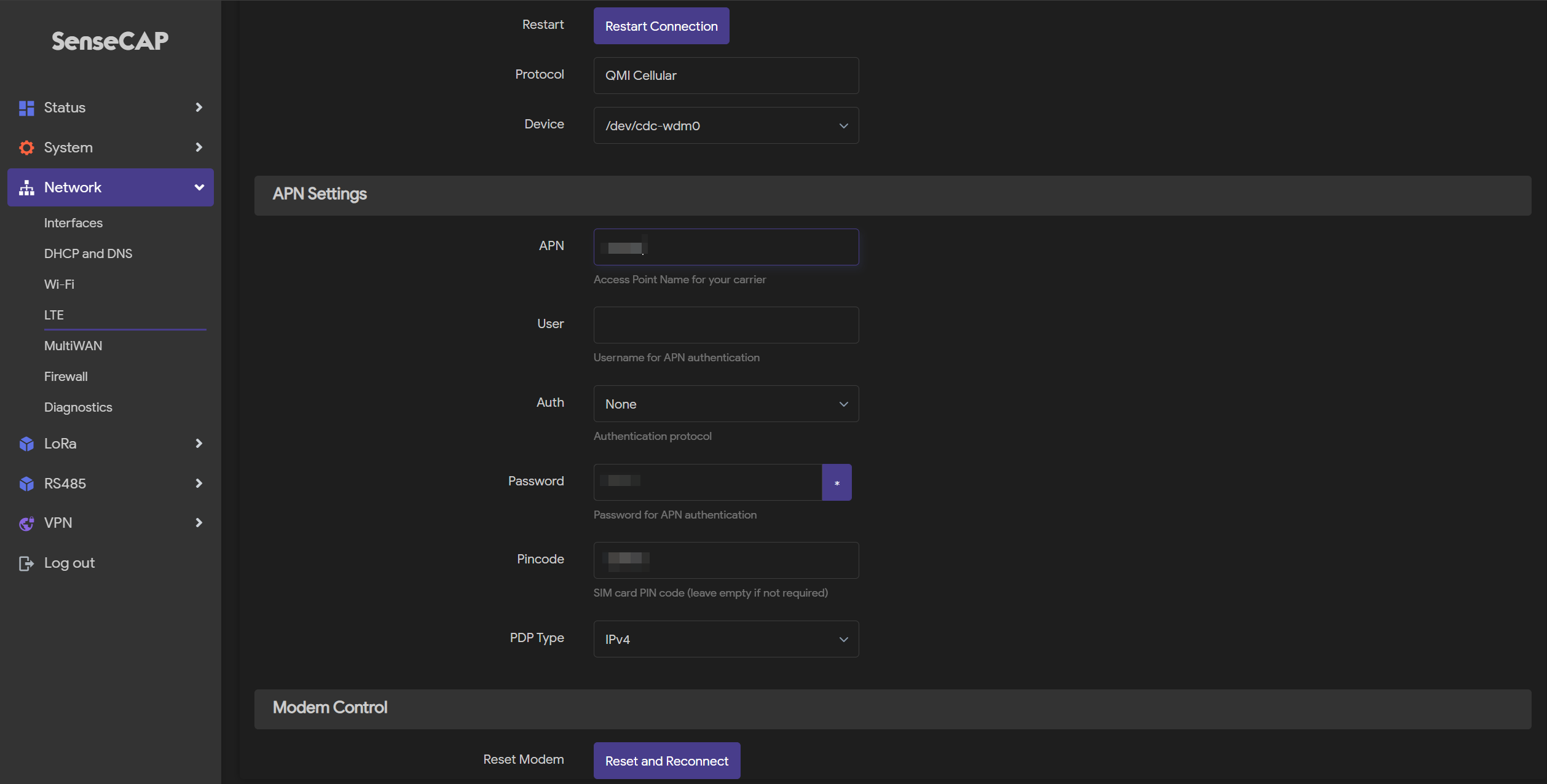Click the APN User input field
Screen dimensions: 1547x784
tap(726, 325)
